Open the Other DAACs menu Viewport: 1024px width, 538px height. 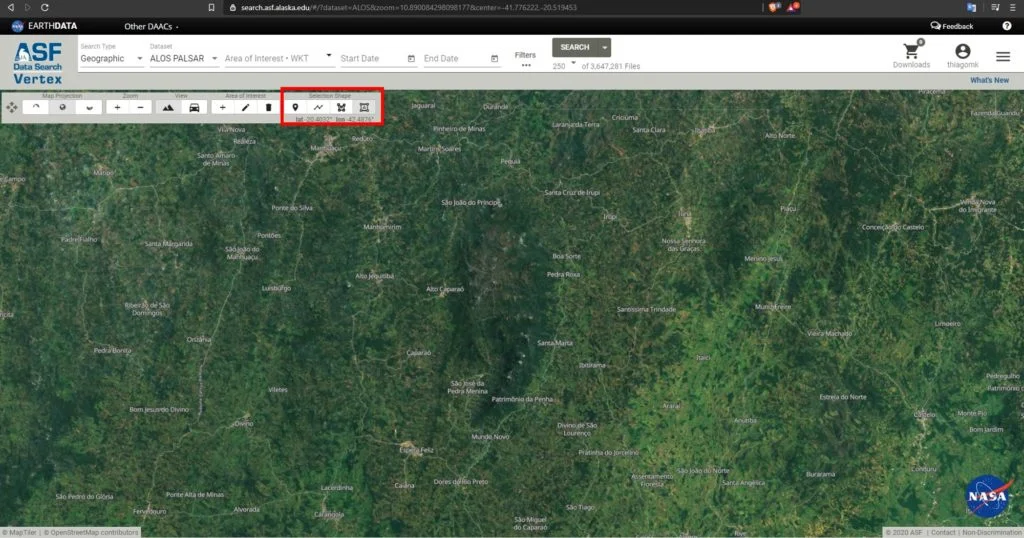[151, 27]
